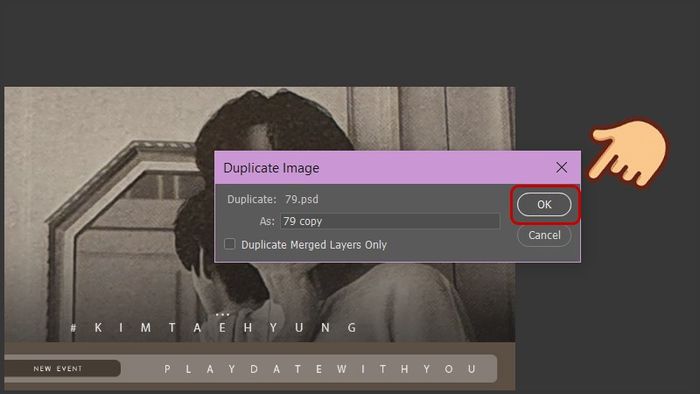The width and height of the screenshot is (700, 394).
Task: Select the PLAYDATEWITHYOU banner text
Action: coord(320,369)
